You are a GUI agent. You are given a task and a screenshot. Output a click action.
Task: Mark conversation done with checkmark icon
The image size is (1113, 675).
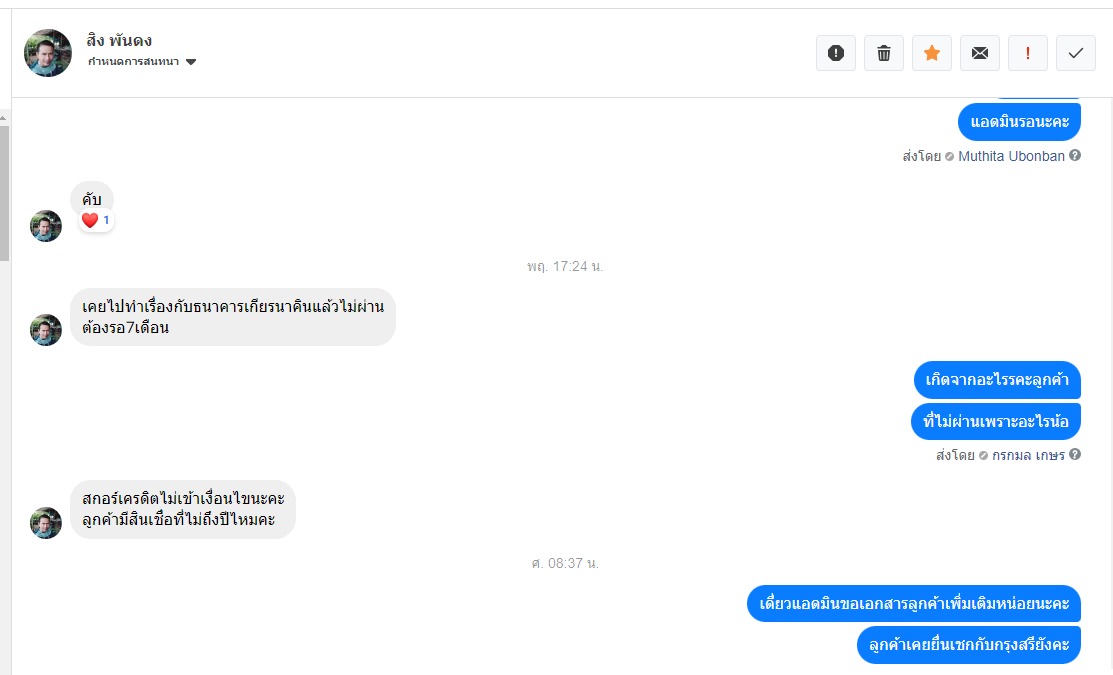coord(1076,53)
